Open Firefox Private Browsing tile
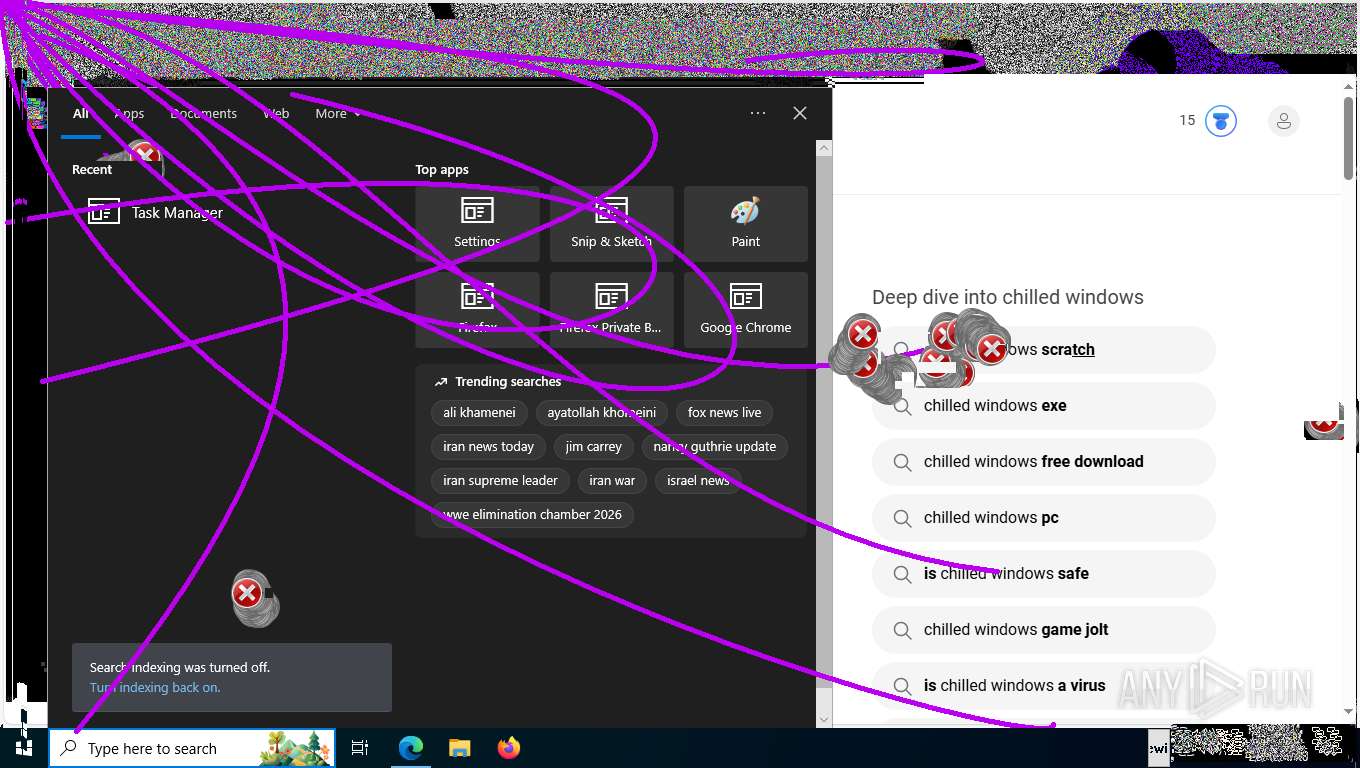Viewport: 1360px width, 768px height. tap(611, 309)
